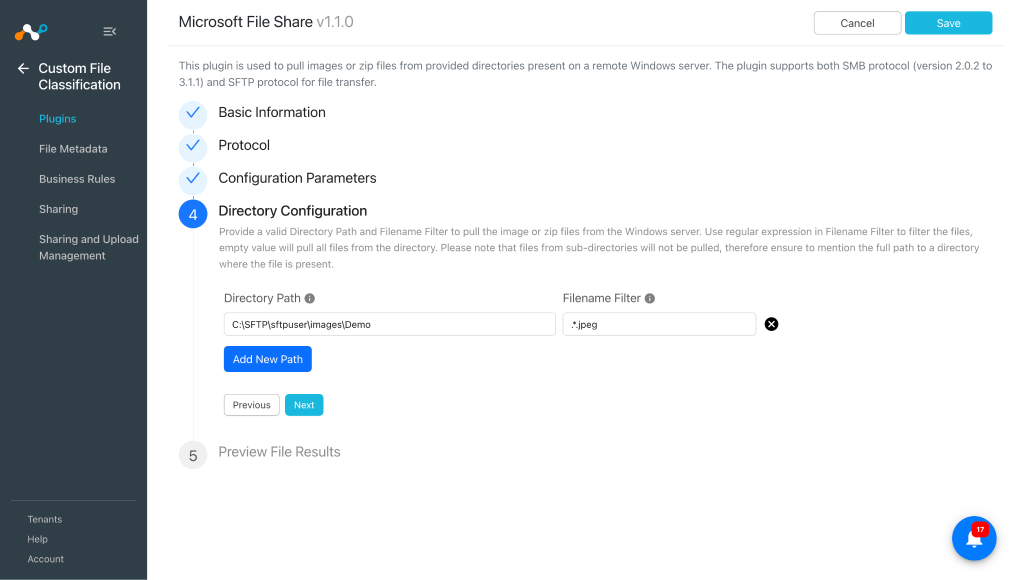The image size is (1024, 580).
Task: Click the Microsoft File Share v1.1.0 heading
Action: click(266, 22)
